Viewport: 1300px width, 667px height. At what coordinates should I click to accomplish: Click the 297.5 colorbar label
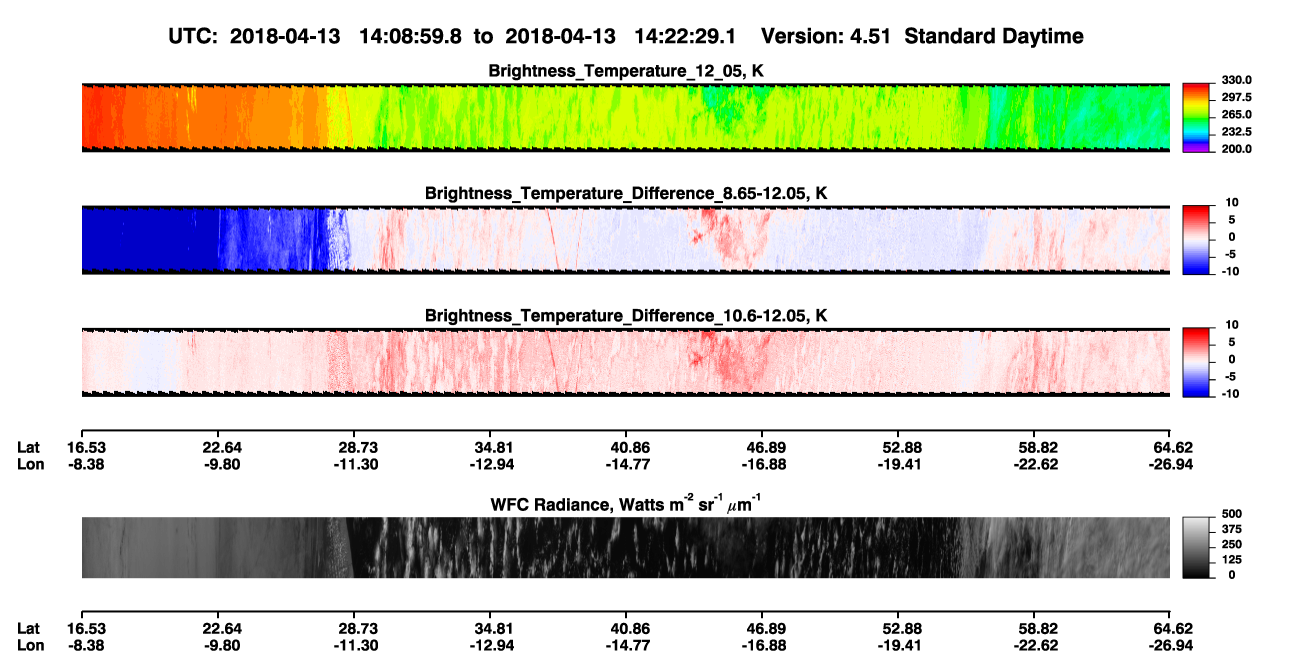coord(1237,97)
